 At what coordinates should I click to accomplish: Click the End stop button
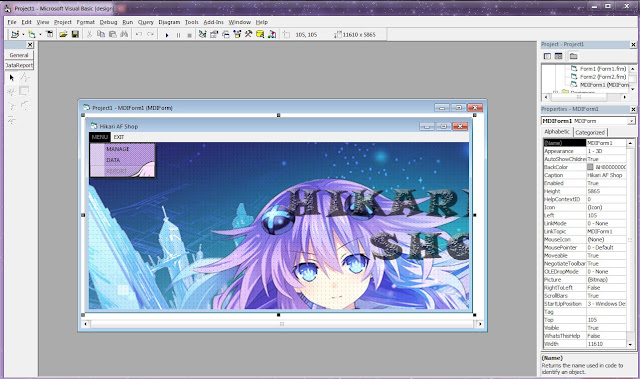189,35
